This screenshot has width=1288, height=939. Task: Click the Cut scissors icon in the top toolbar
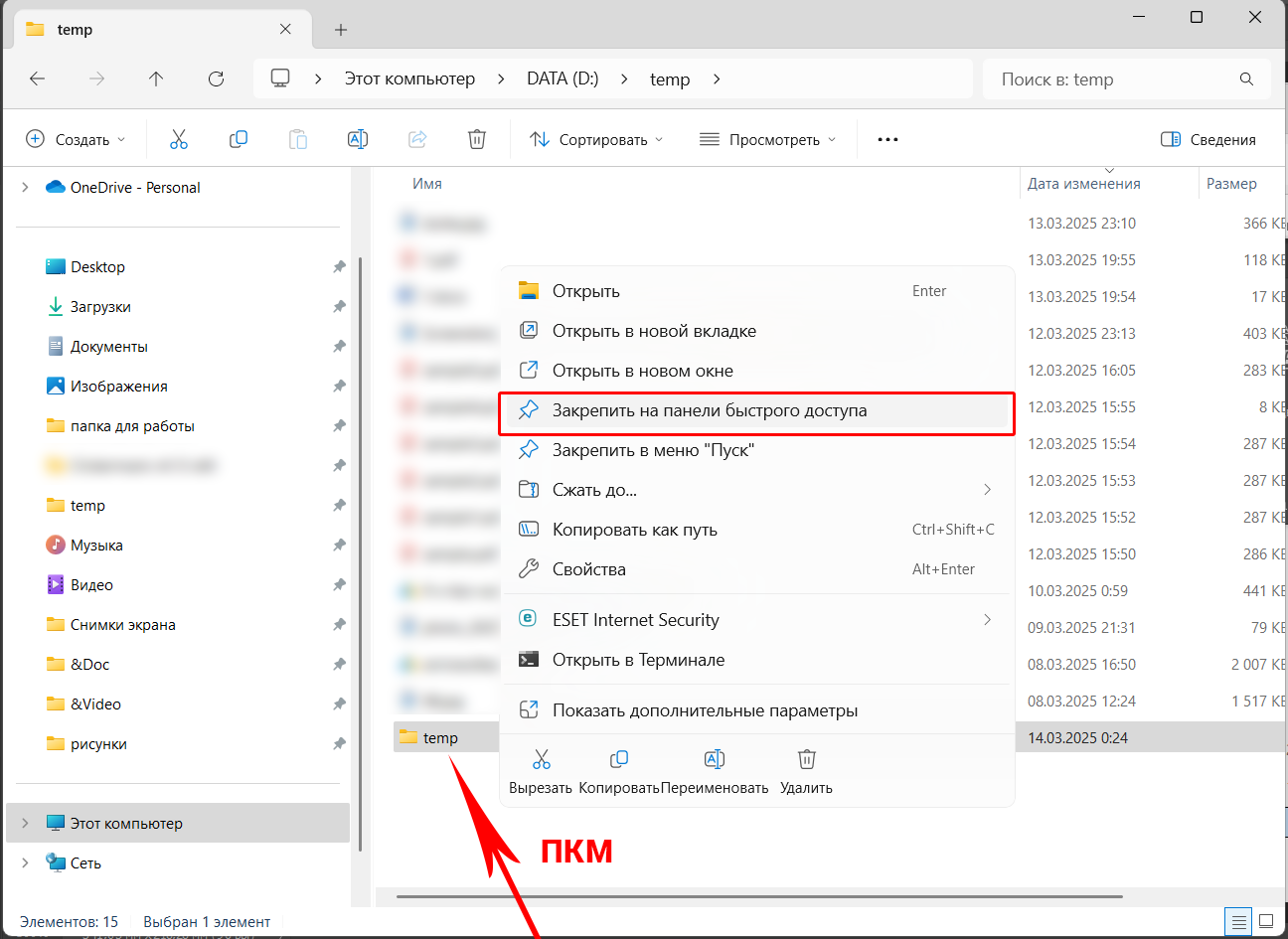[179, 140]
